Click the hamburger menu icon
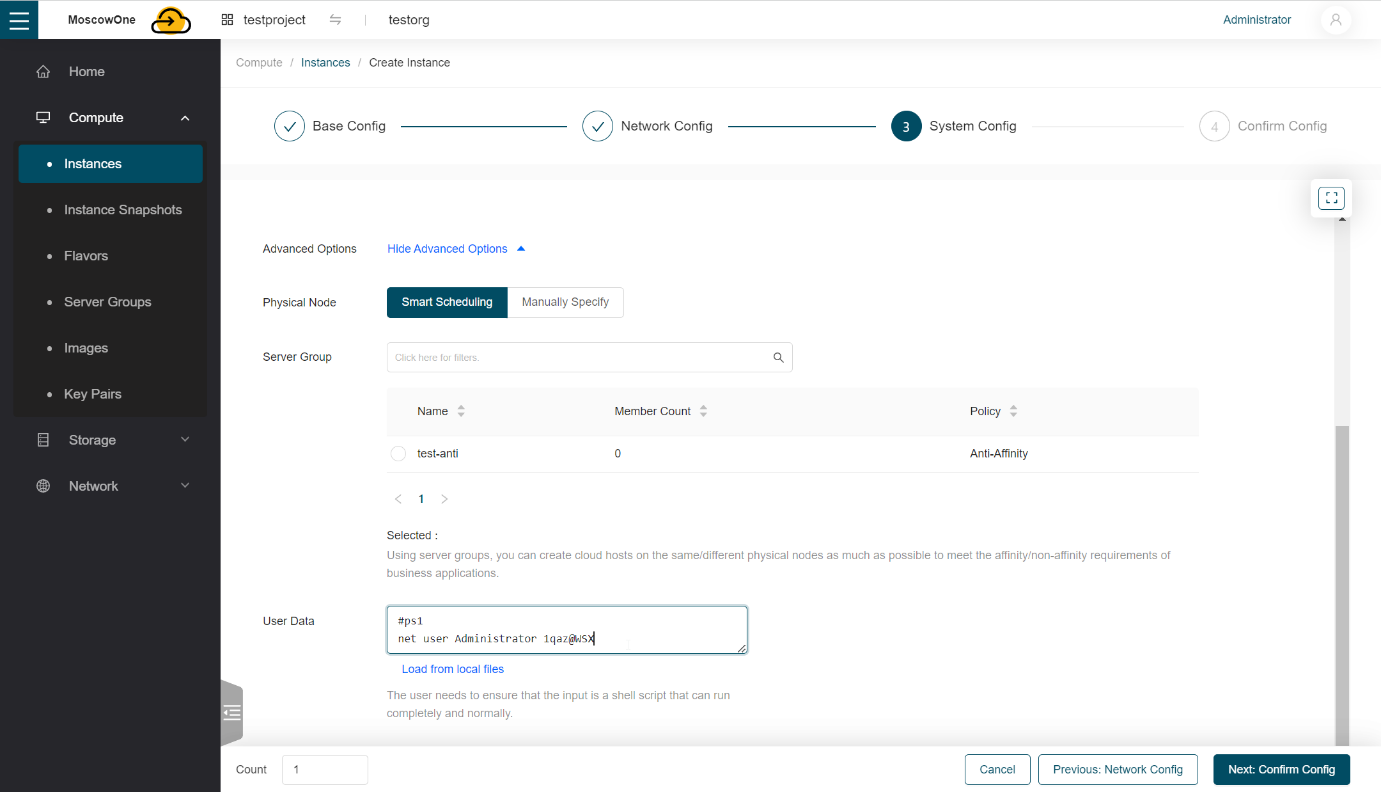The image size is (1381, 792). (x=19, y=20)
